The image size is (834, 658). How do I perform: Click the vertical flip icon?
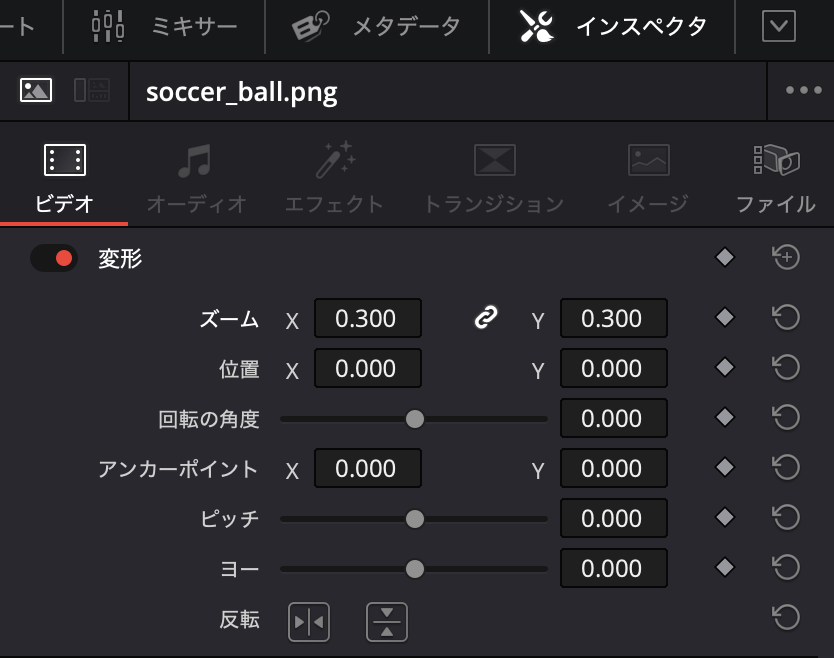(x=386, y=621)
